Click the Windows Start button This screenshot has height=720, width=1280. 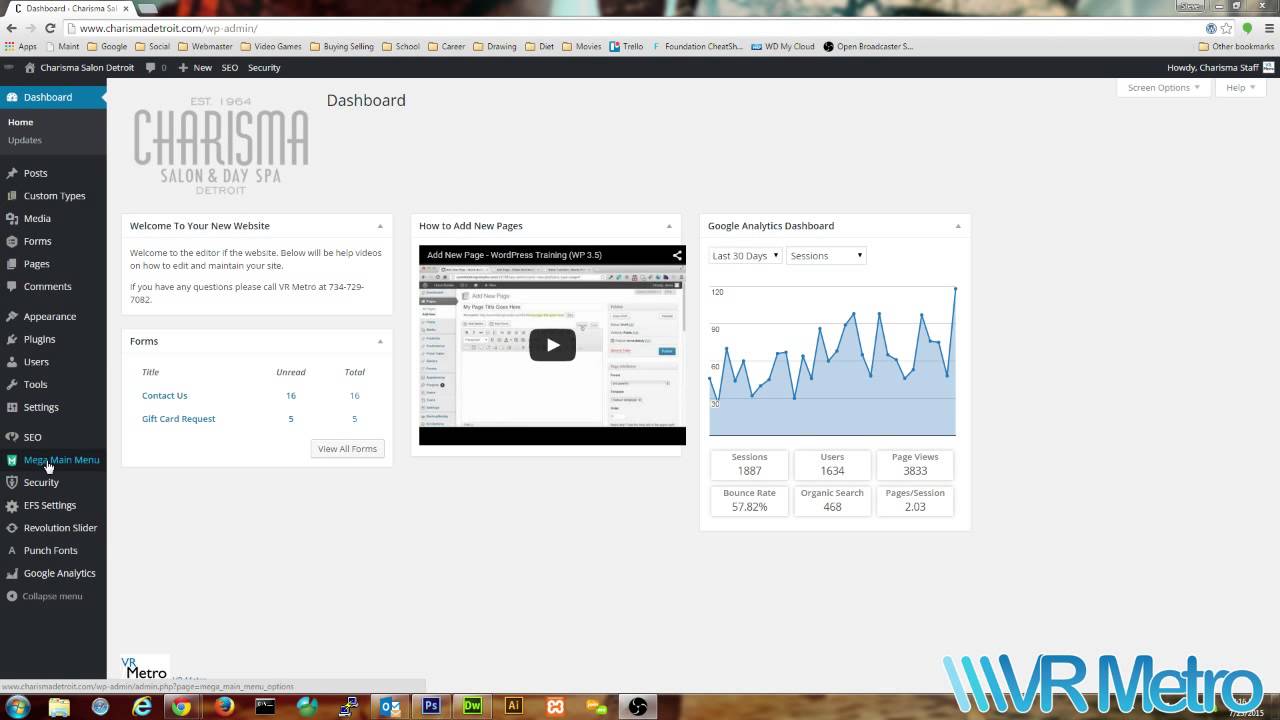click(17, 706)
